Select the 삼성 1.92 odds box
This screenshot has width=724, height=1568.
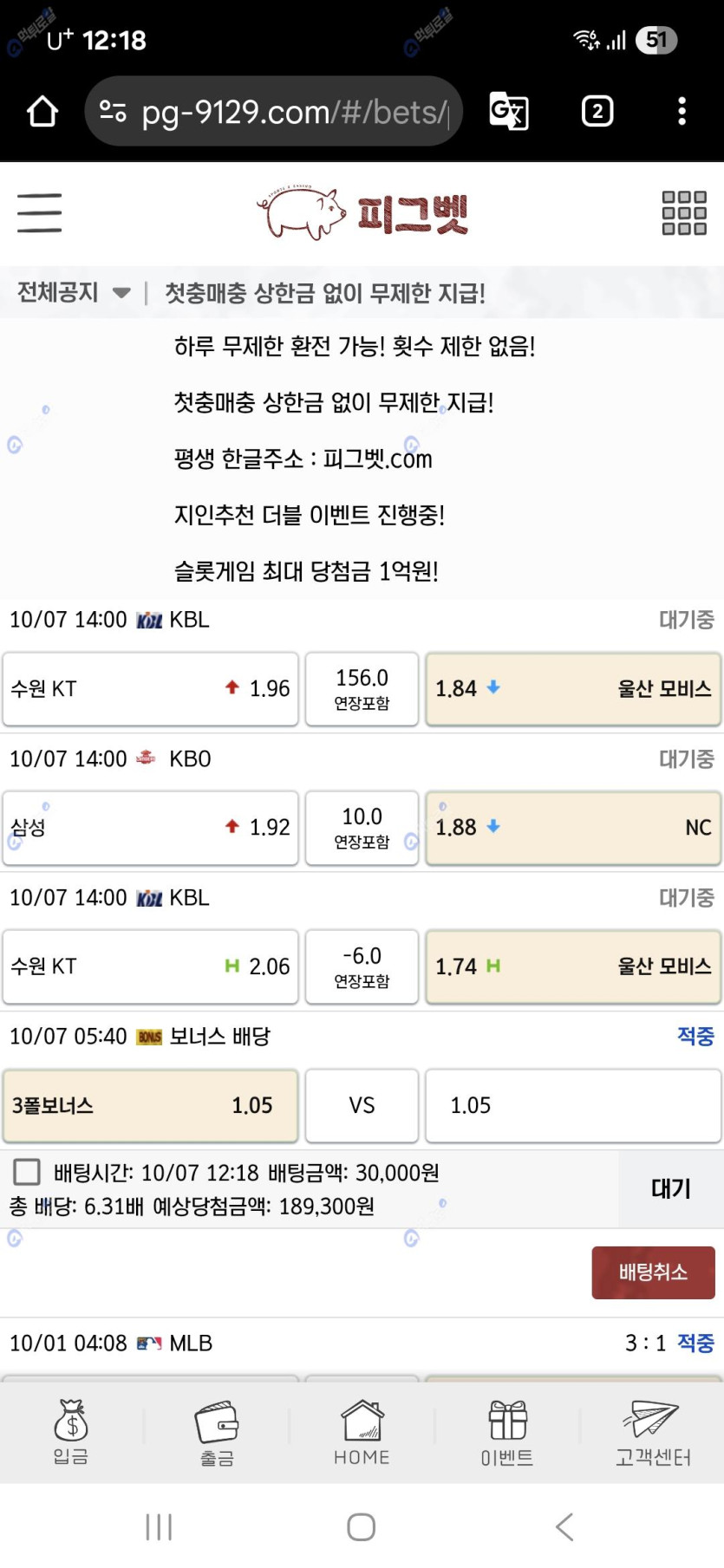(151, 828)
